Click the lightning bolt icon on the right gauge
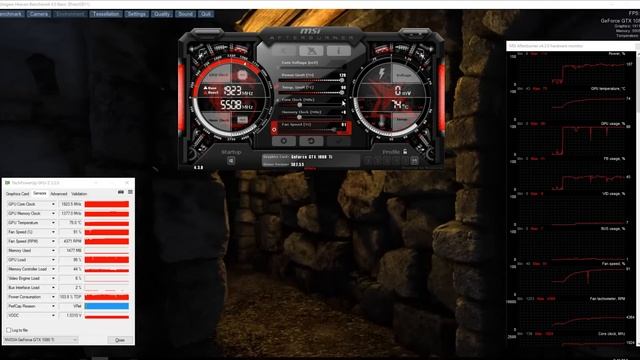Image resolution: width=640 pixels, height=360 pixels. click(381, 74)
